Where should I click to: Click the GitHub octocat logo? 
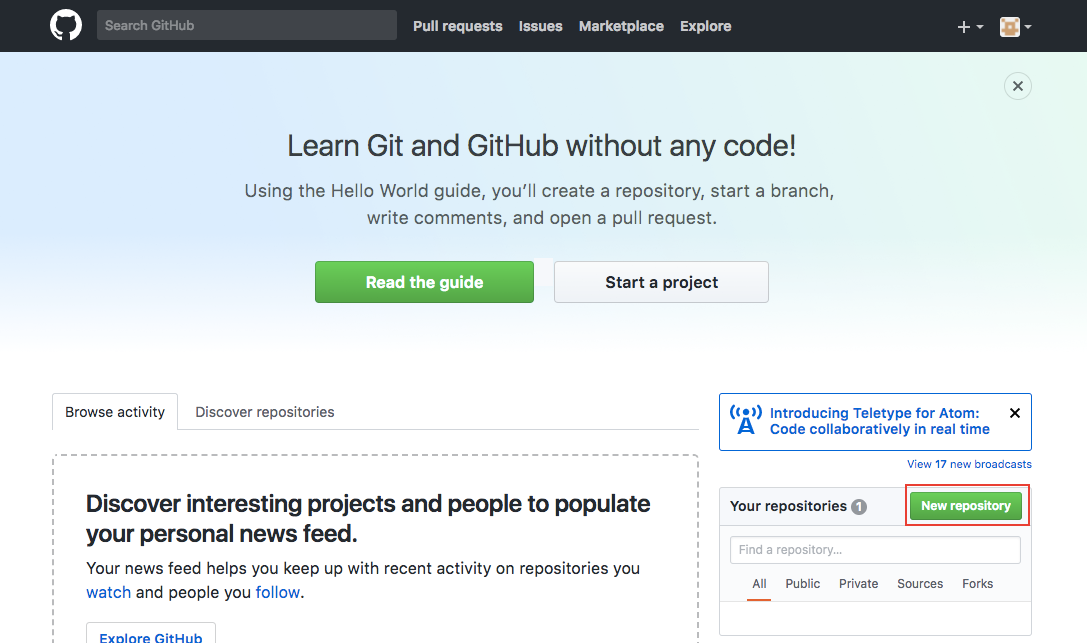tap(65, 25)
